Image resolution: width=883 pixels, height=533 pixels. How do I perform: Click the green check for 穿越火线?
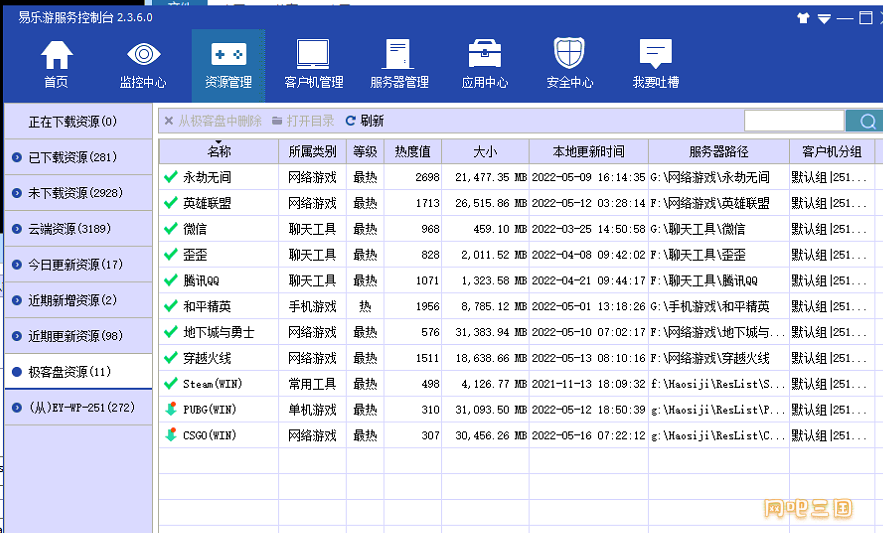point(171,358)
